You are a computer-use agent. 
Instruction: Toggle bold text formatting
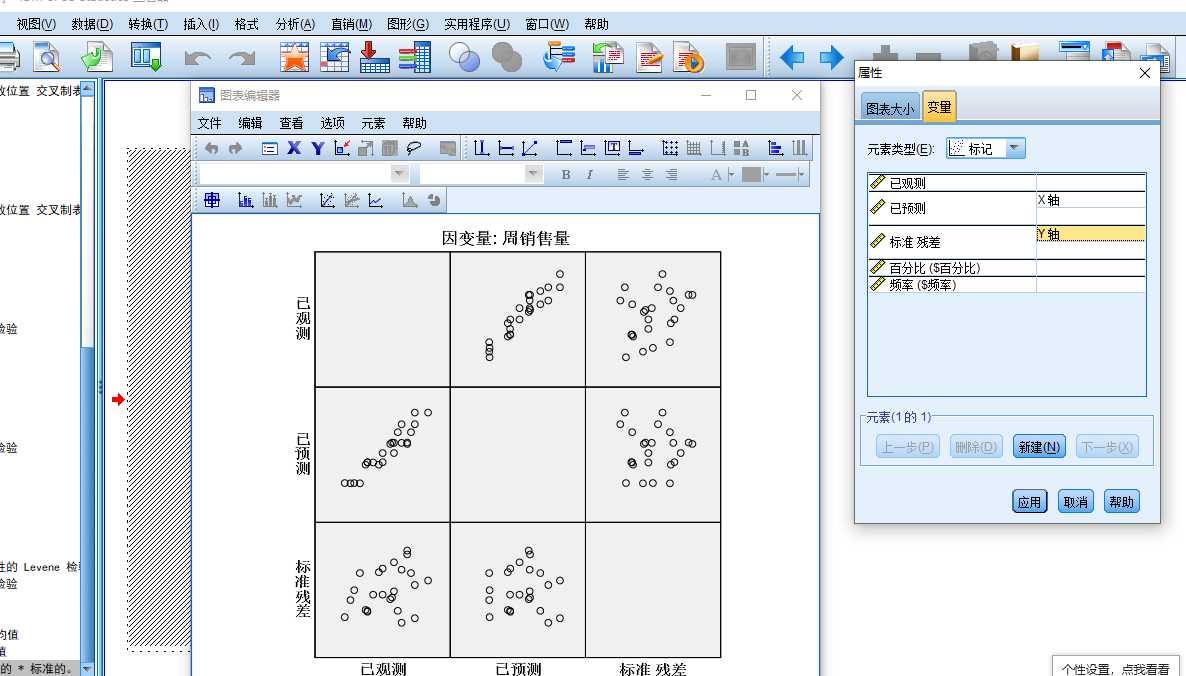point(566,175)
